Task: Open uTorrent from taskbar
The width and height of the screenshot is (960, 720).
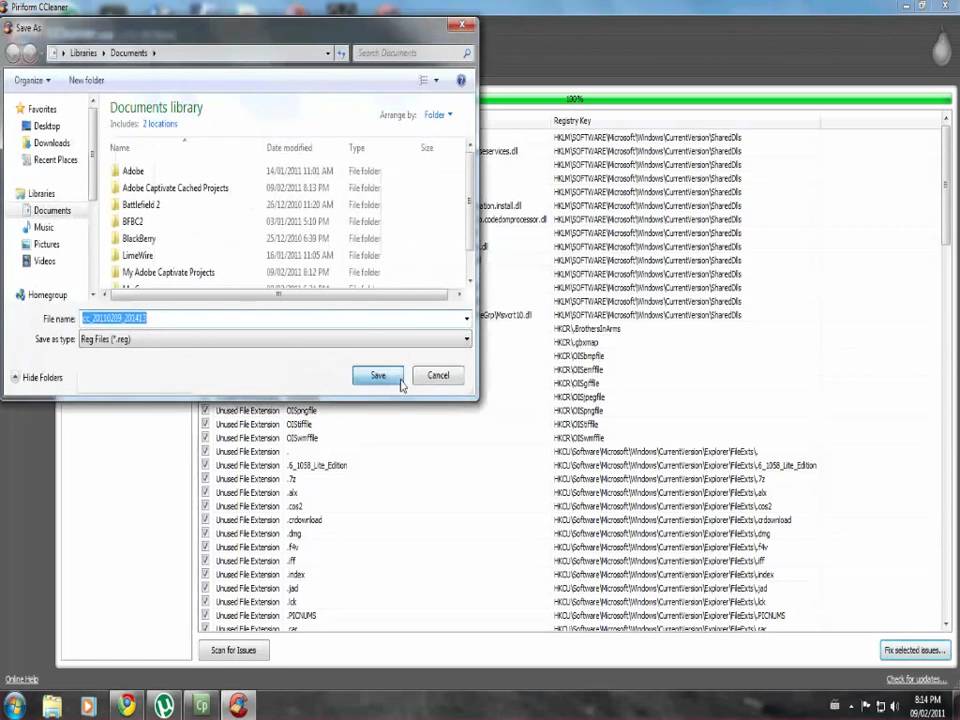Action: pyautogui.click(x=164, y=705)
